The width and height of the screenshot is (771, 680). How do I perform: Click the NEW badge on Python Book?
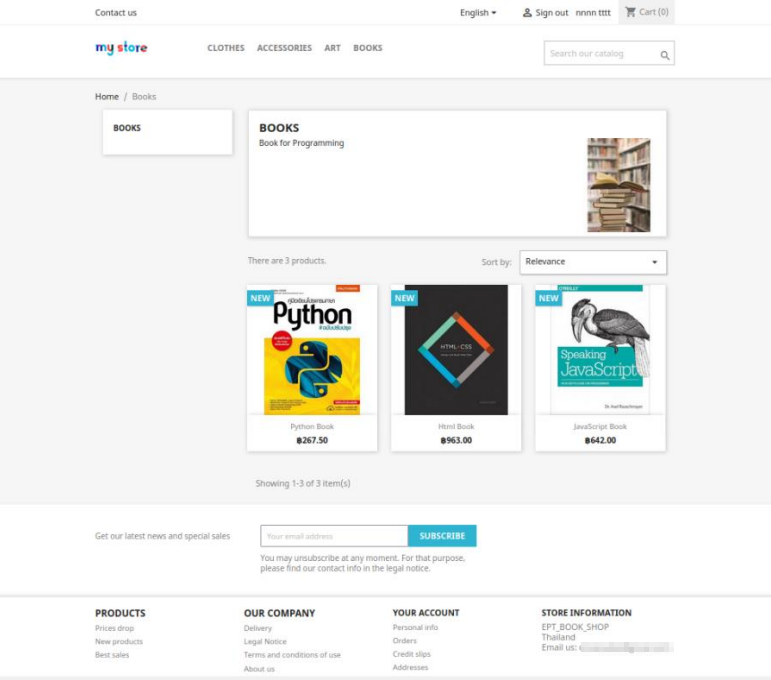260,298
